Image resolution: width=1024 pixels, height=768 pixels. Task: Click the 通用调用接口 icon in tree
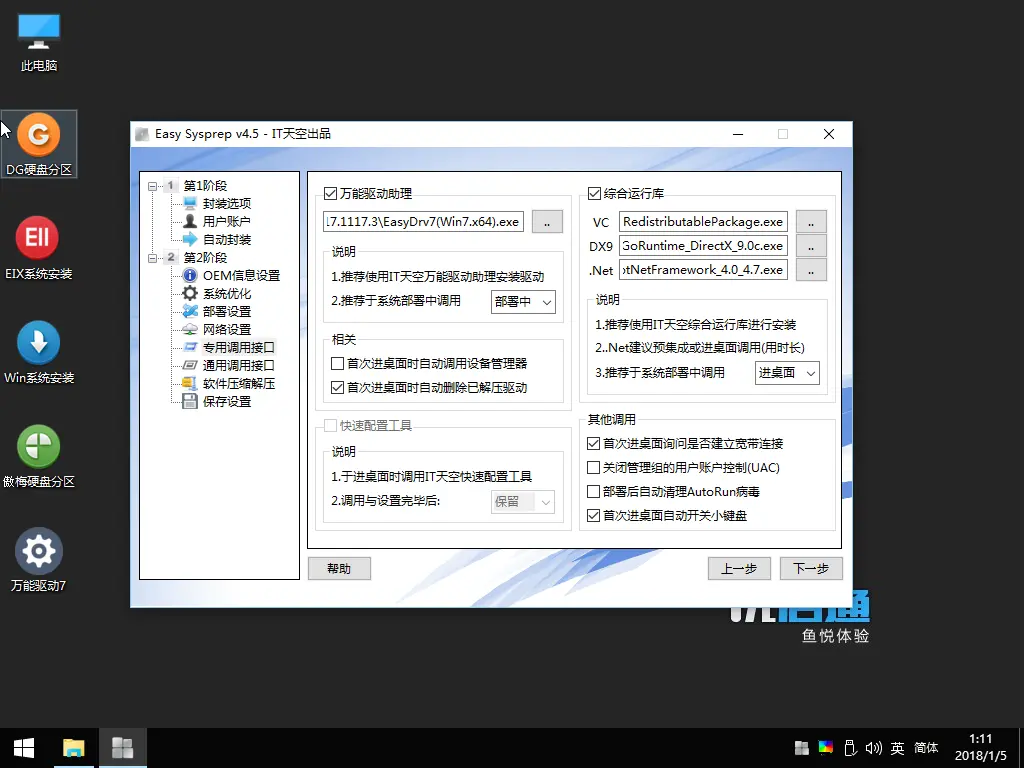click(x=189, y=365)
